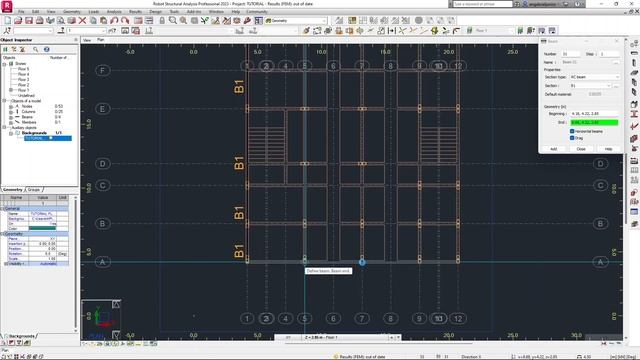Click the Close button in Beam dialog
The height and width of the screenshot is (360, 640).
(x=581, y=149)
